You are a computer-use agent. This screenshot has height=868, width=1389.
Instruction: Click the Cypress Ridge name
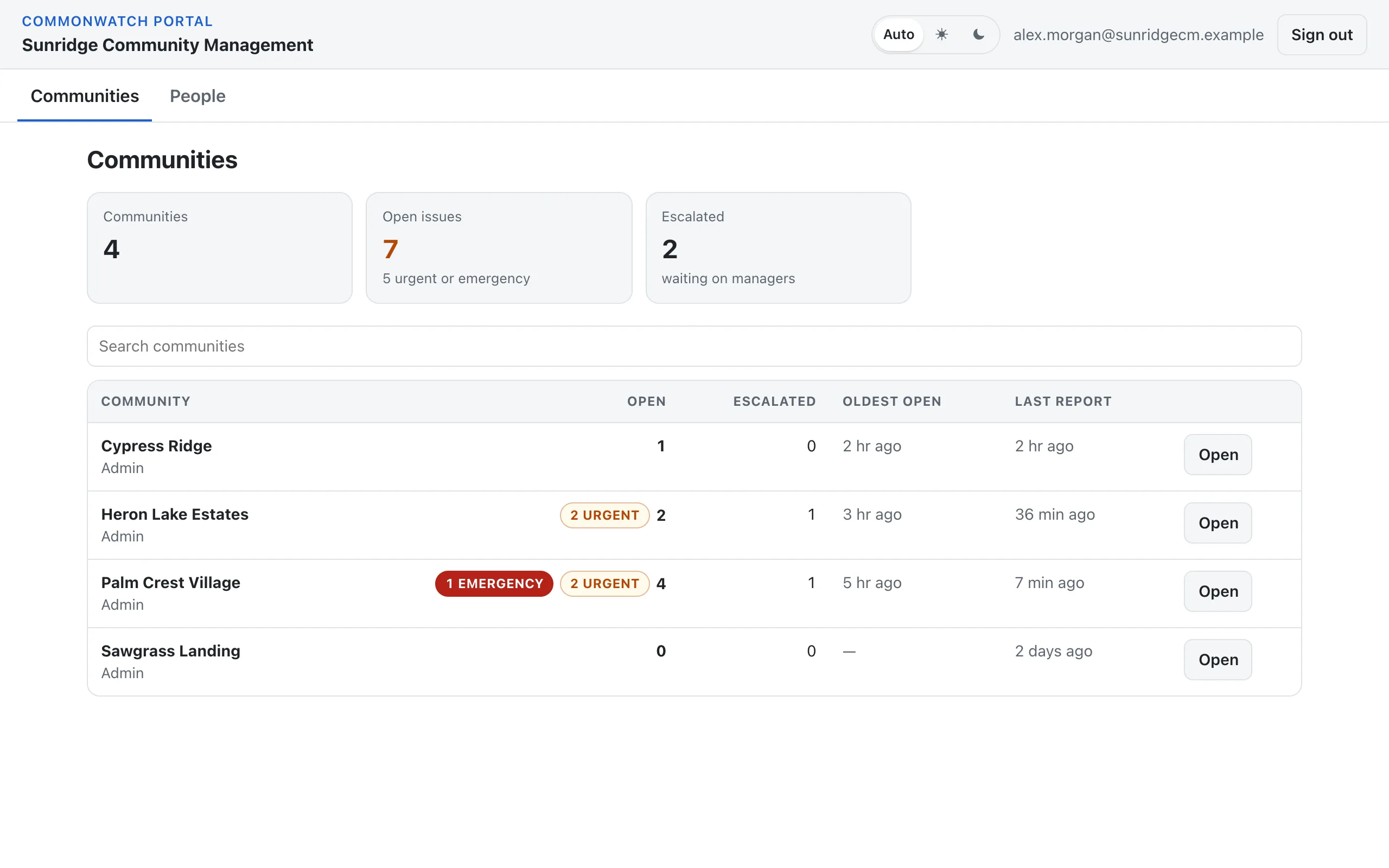156,446
